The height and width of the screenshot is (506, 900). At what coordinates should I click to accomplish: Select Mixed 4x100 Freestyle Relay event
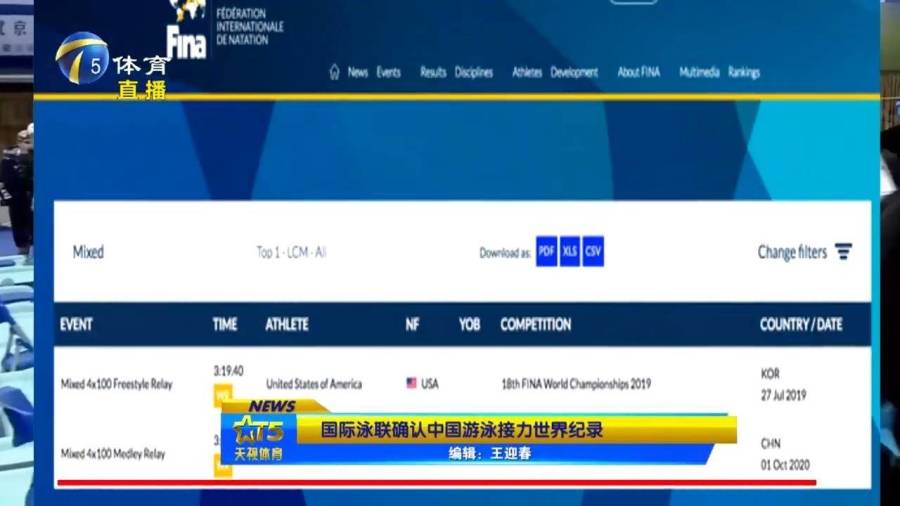click(117, 384)
